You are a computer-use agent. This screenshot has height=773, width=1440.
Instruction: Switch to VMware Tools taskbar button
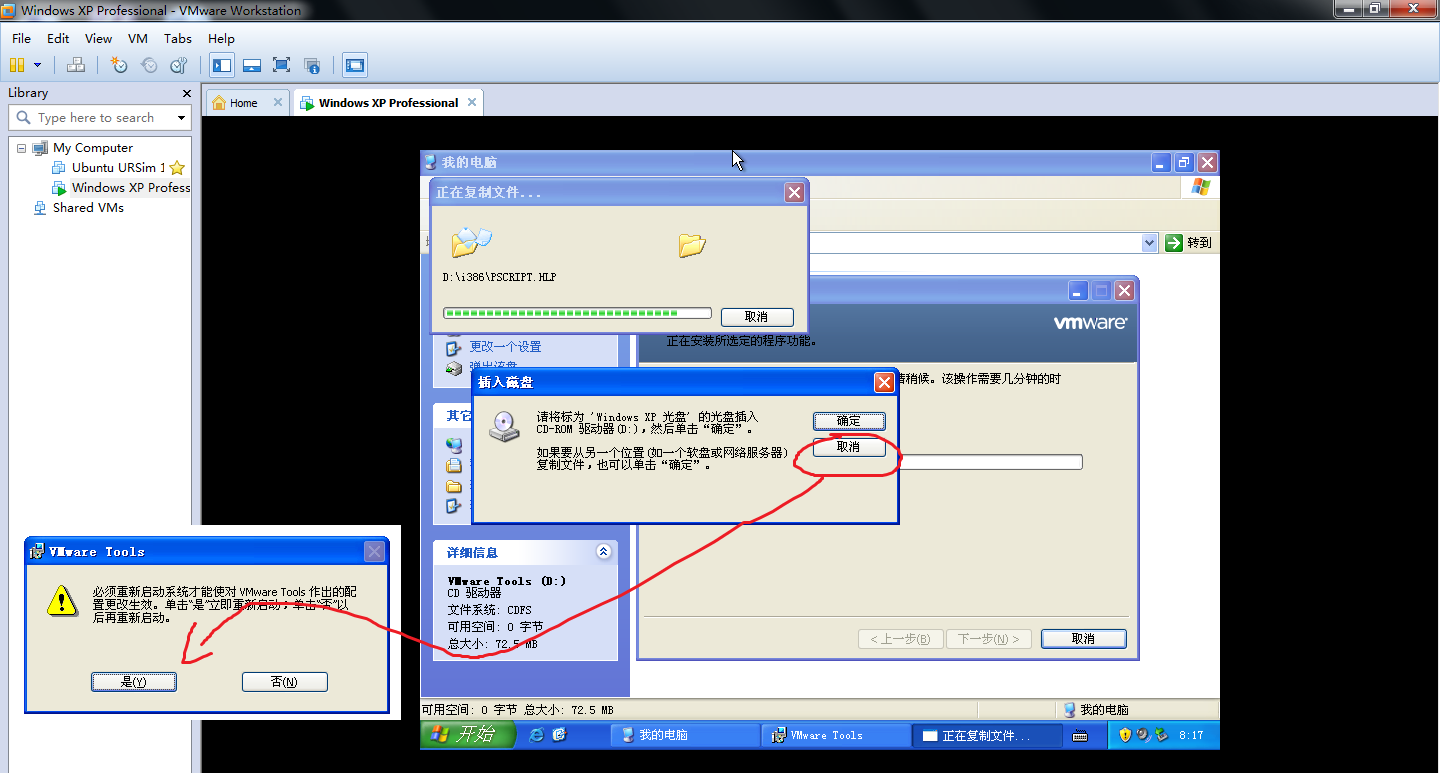836,735
